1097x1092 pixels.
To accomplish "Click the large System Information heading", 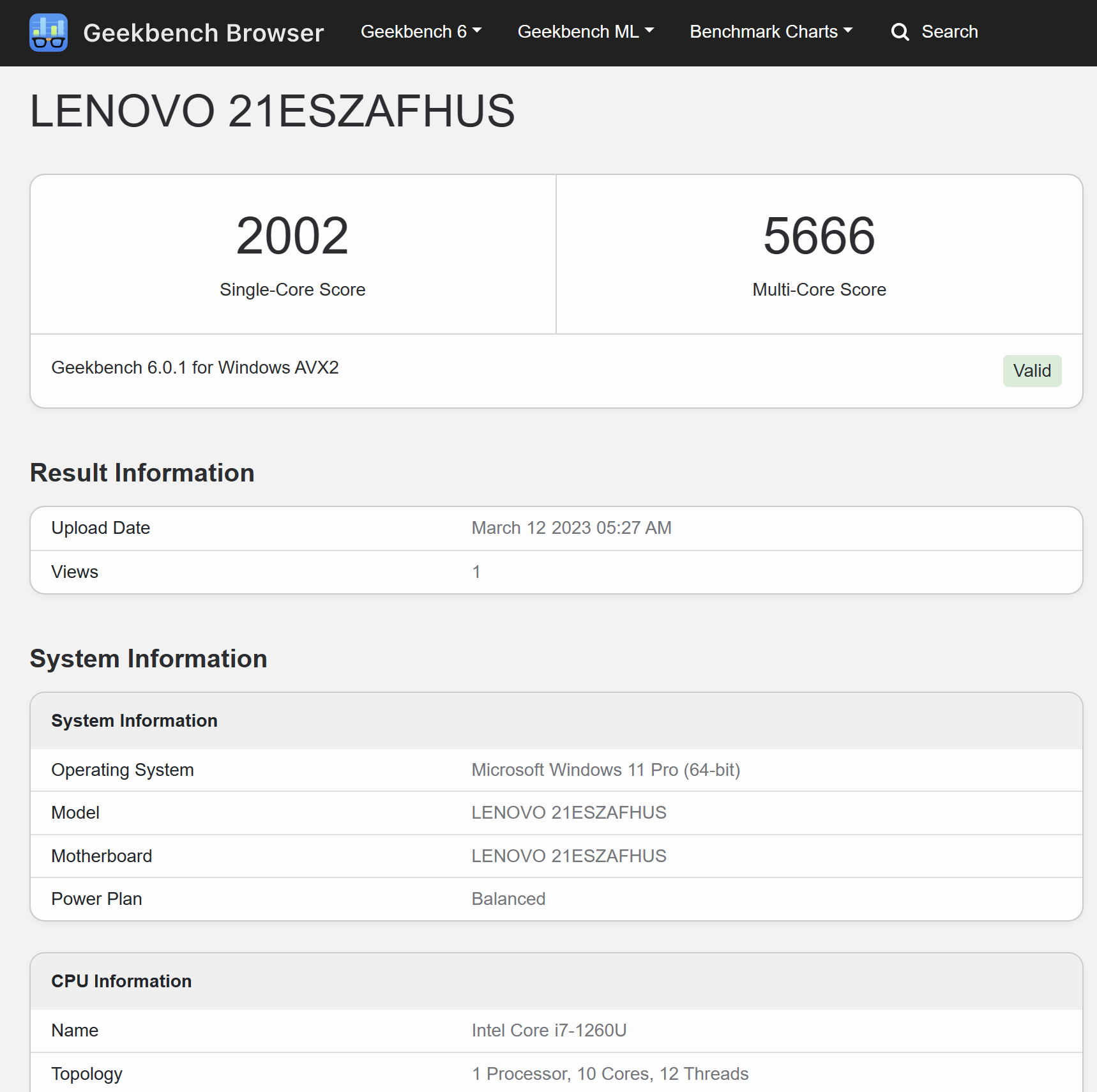I will [x=149, y=658].
